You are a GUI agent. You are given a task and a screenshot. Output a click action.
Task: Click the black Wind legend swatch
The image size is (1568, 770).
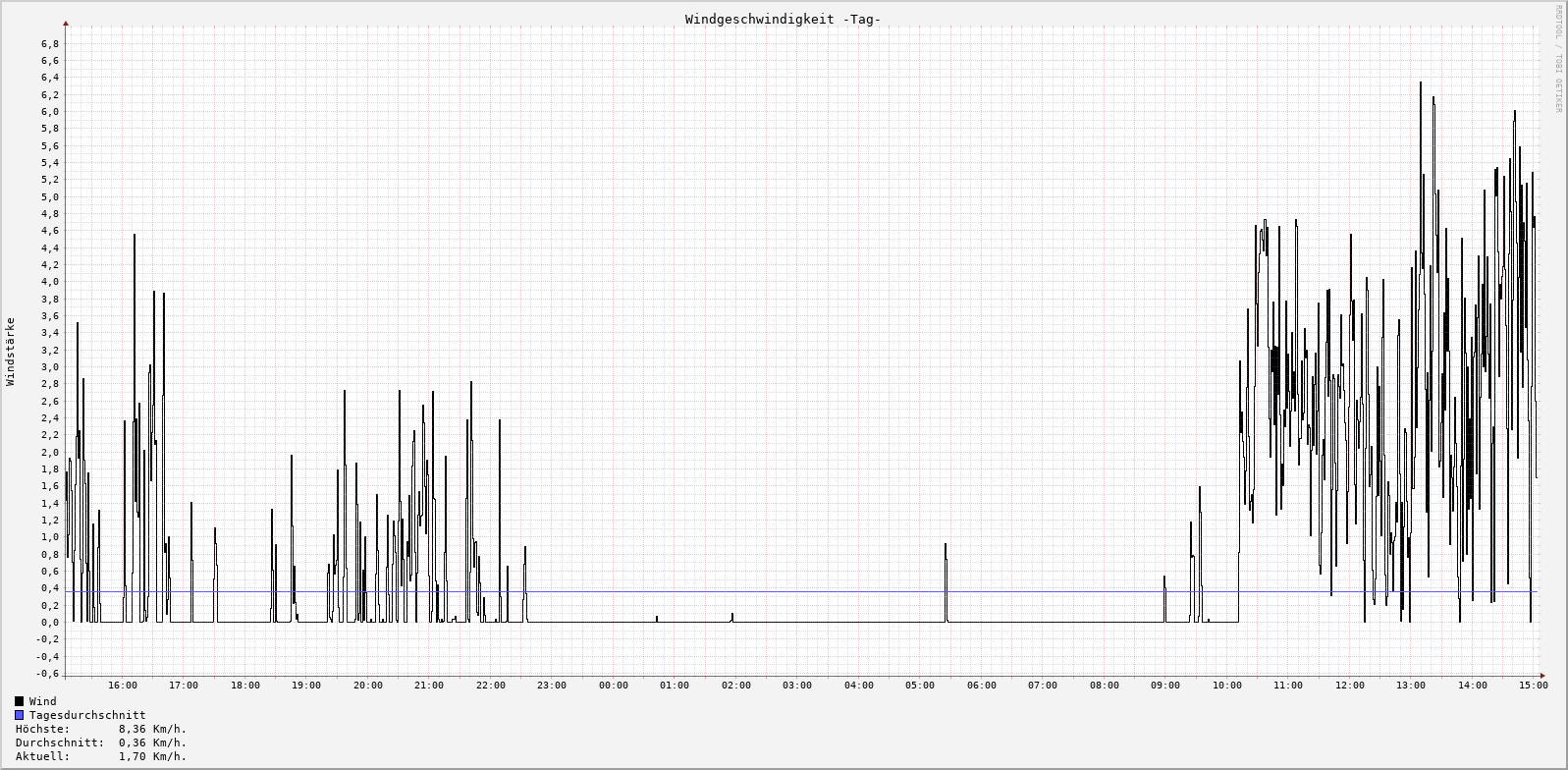click(19, 701)
